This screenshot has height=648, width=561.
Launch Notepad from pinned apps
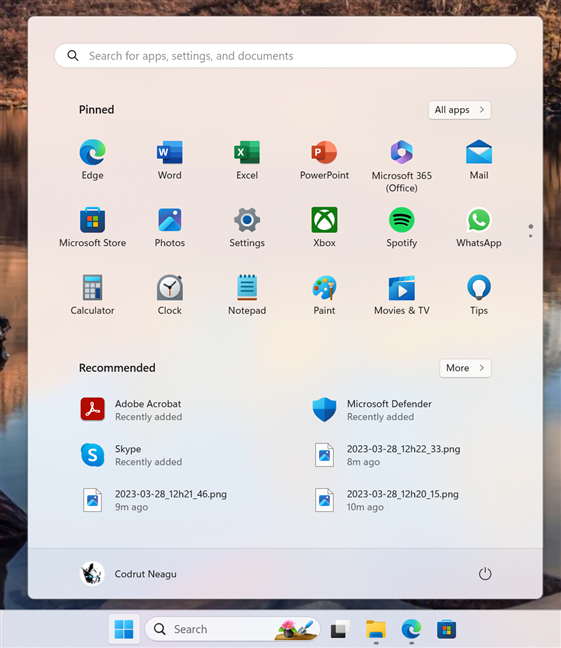(247, 295)
